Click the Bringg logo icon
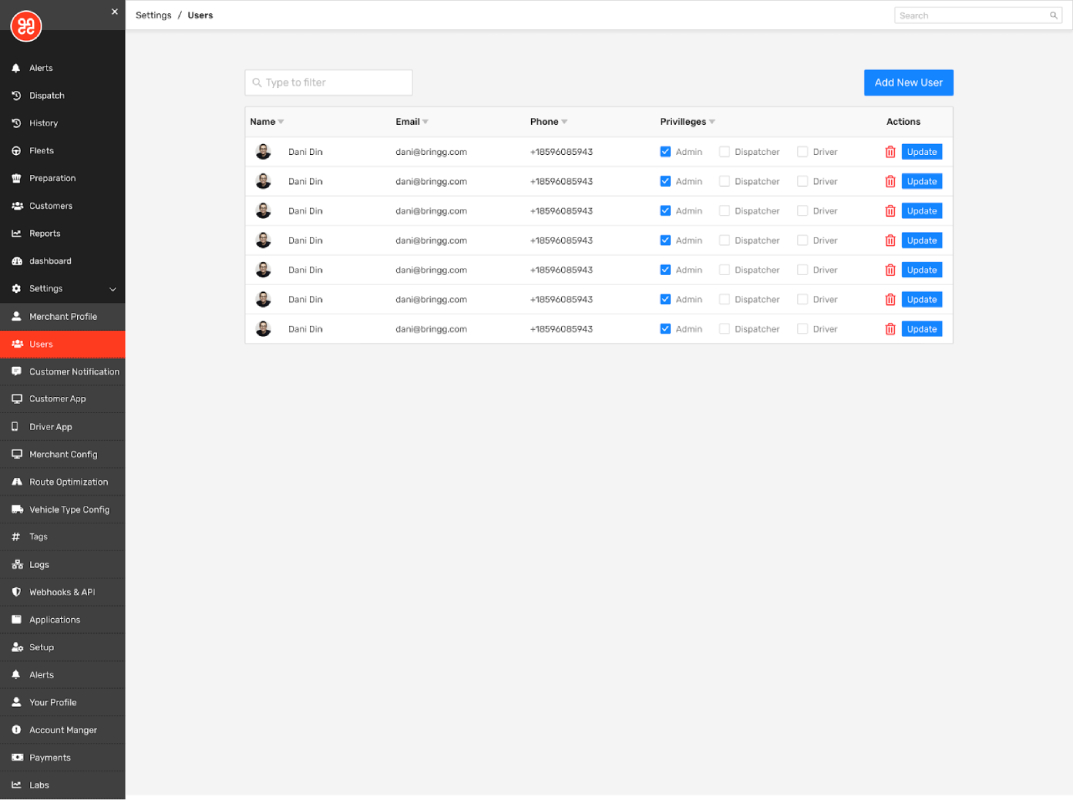 (x=26, y=26)
